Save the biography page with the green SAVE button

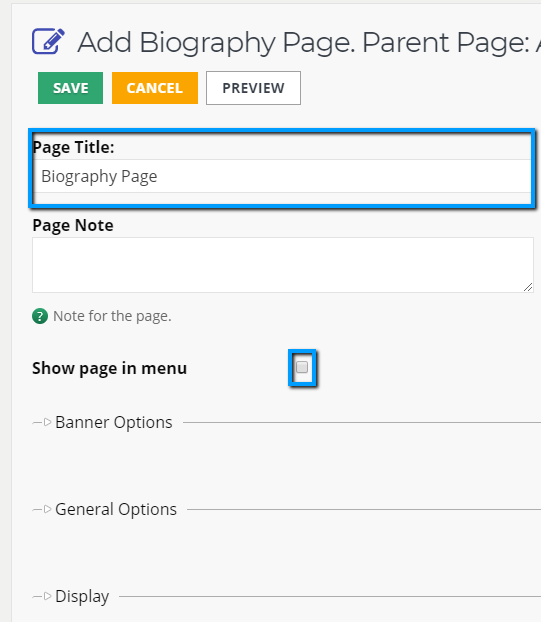point(71,88)
